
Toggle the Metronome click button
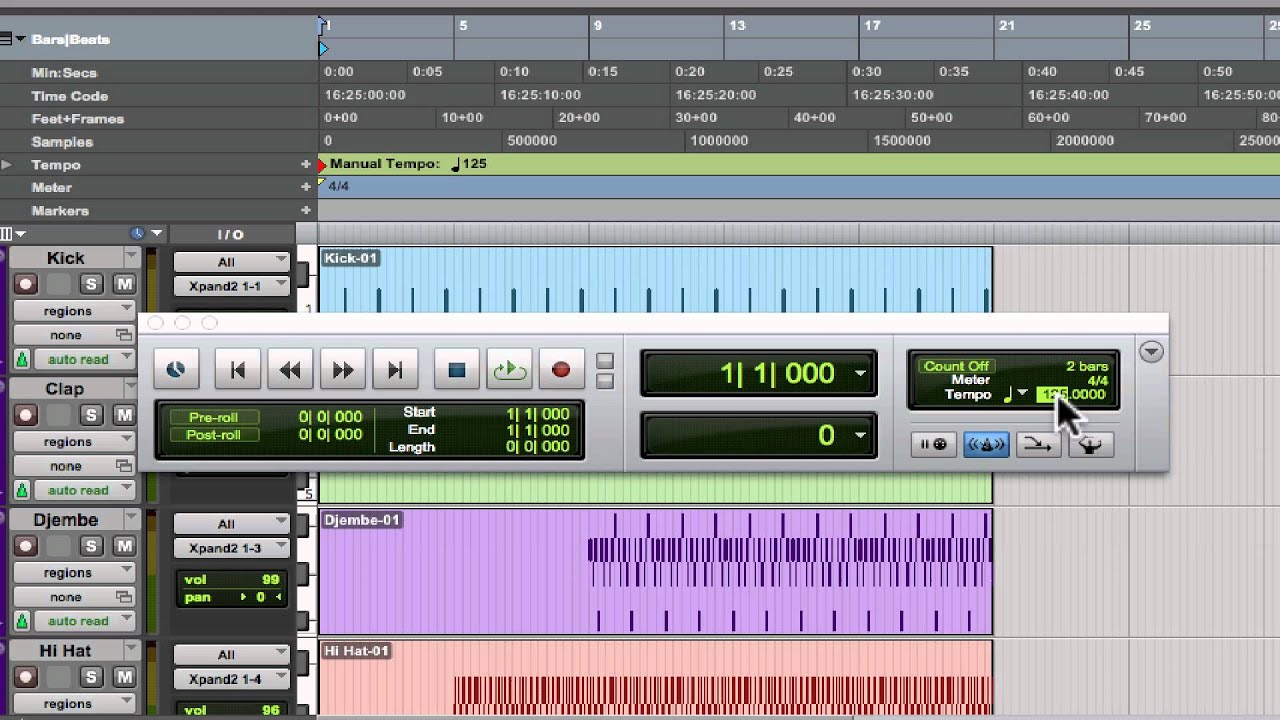point(986,445)
